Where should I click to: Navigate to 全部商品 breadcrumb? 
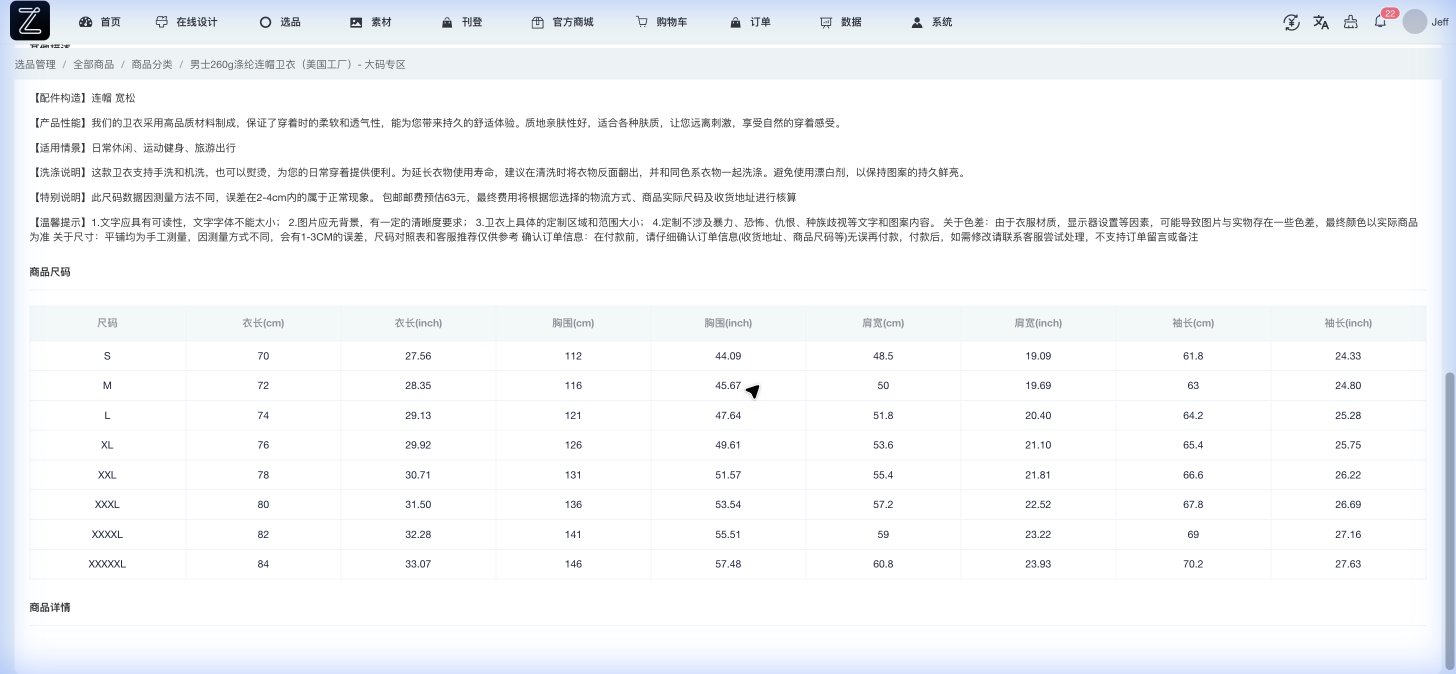(x=93, y=64)
